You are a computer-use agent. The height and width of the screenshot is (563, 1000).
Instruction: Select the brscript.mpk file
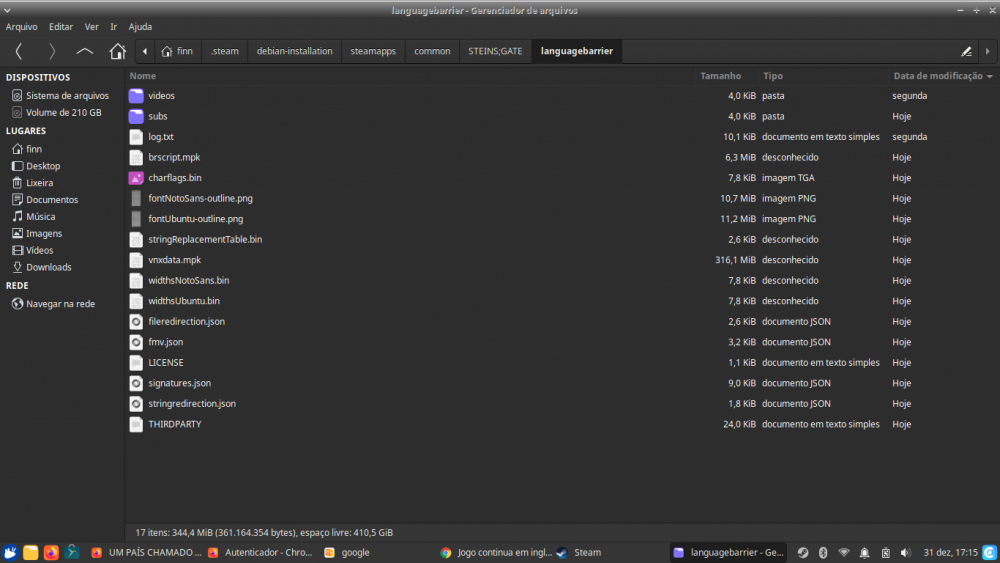174,157
